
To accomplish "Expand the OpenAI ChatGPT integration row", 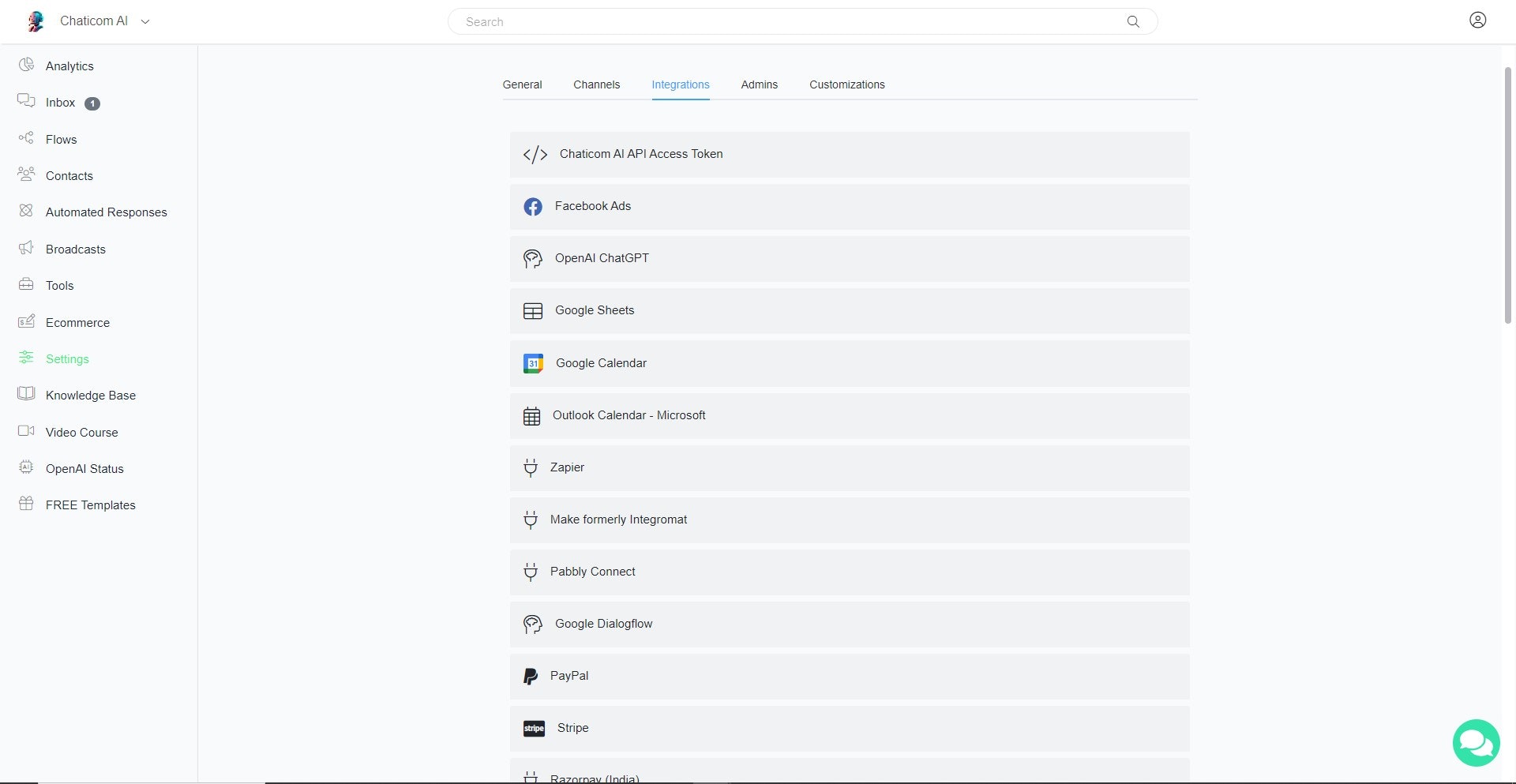I will pos(850,259).
